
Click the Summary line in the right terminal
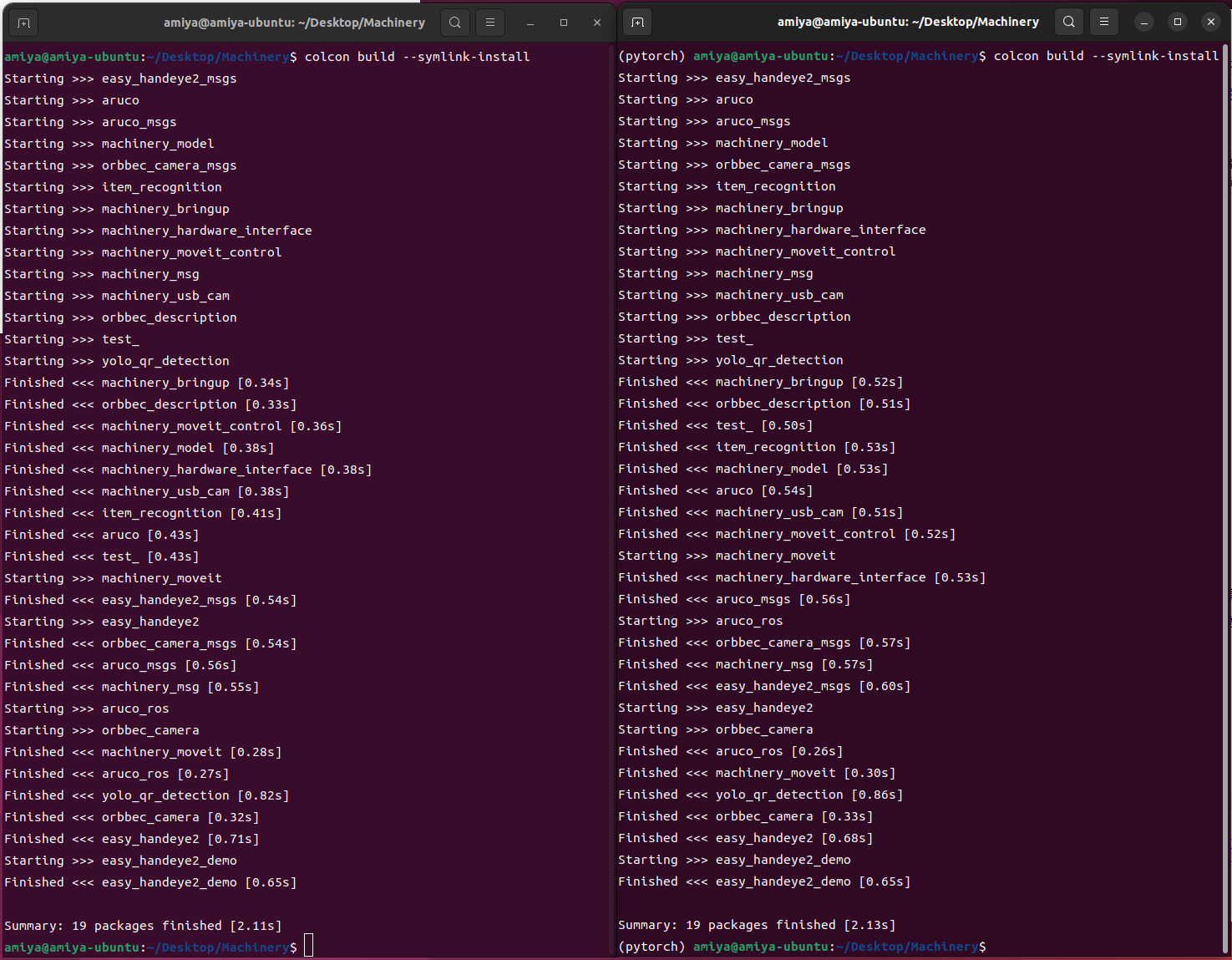756,925
